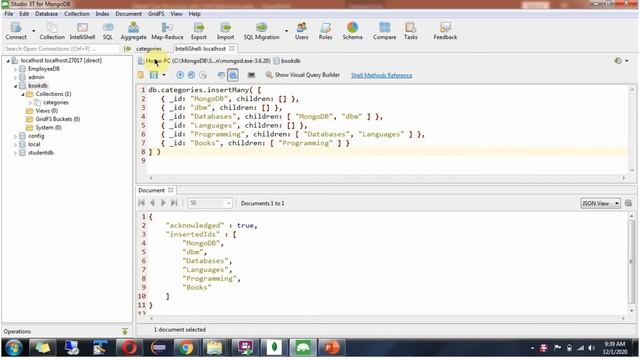
Task: Open the page size 50 dropdown
Action: coord(228,203)
